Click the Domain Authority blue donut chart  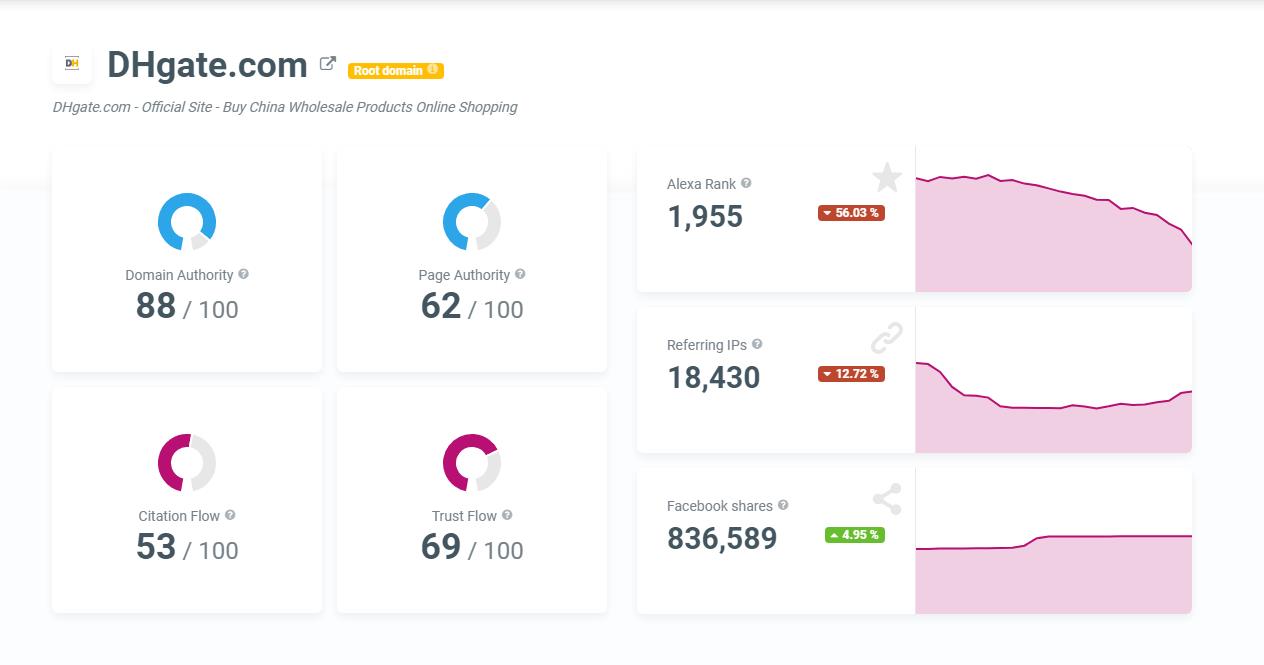(187, 221)
